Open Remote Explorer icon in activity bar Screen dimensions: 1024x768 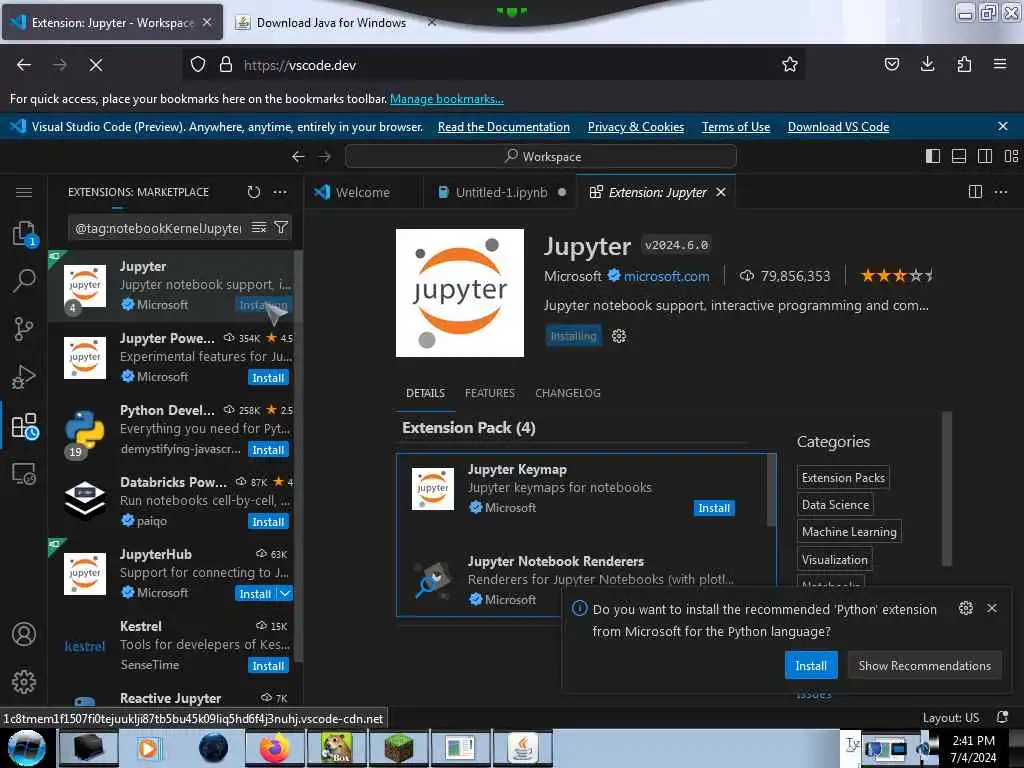24,473
